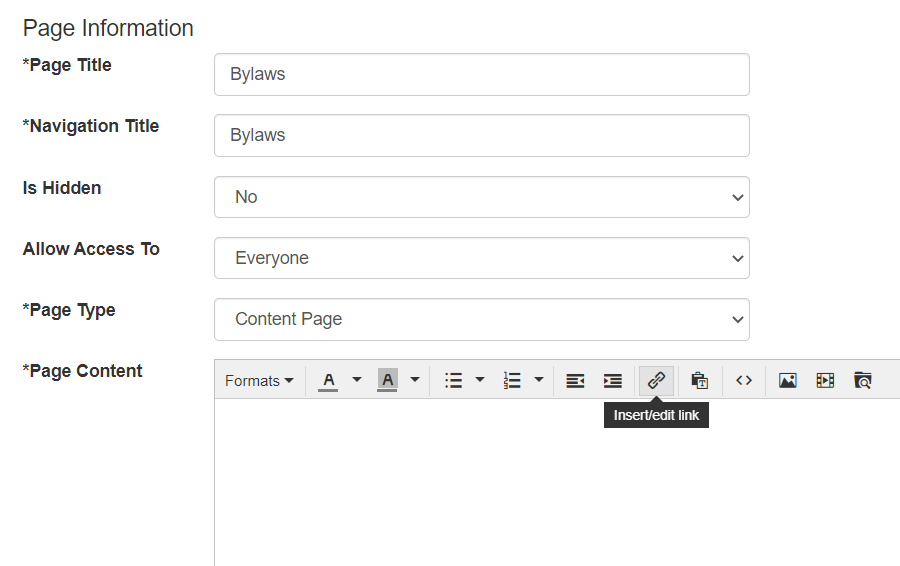This screenshot has height=566, width=900.
Task: Click the text color A button
Action: point(328,381)
